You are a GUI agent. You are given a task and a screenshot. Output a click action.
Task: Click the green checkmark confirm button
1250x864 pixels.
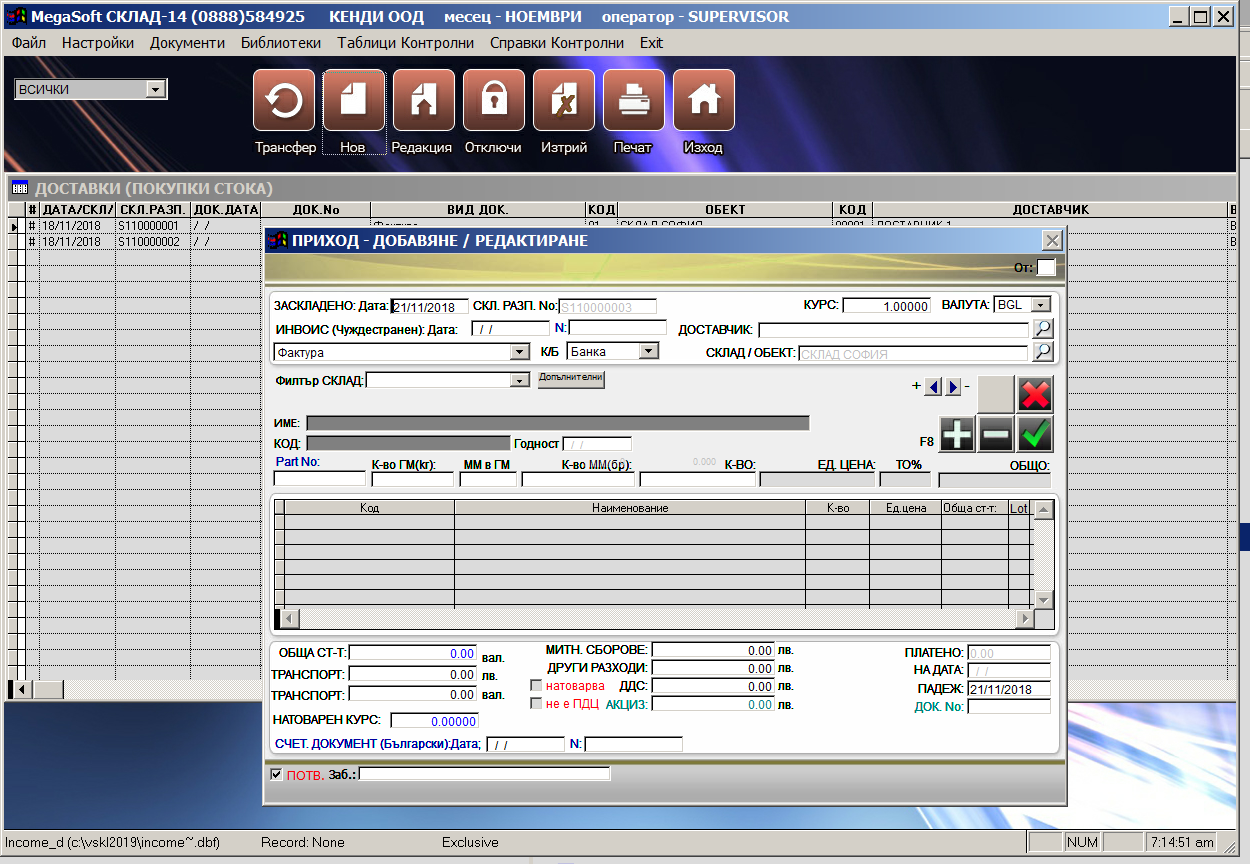click(x=1035, y=434)
